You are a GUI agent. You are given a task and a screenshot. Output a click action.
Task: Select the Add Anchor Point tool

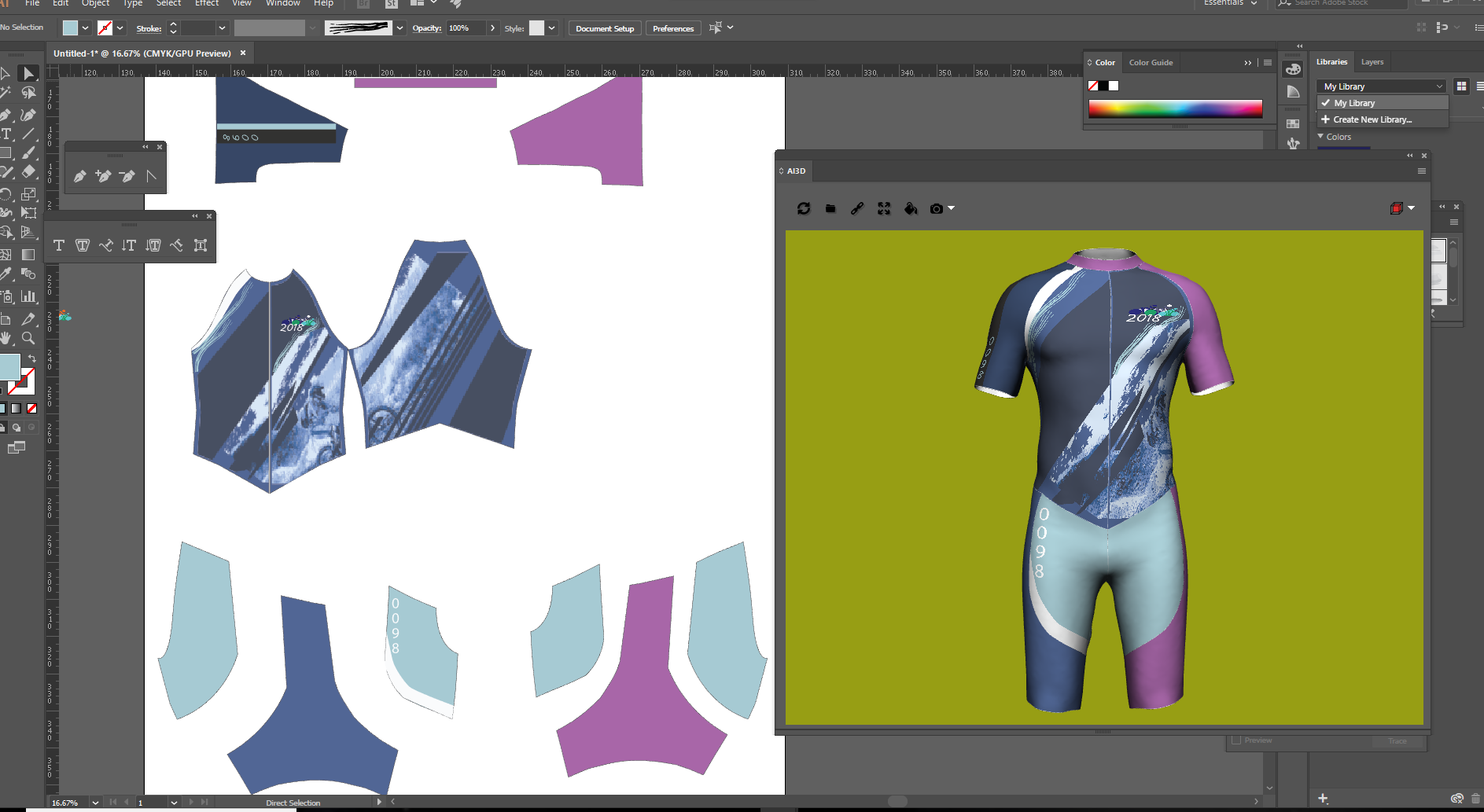(103, 176)
